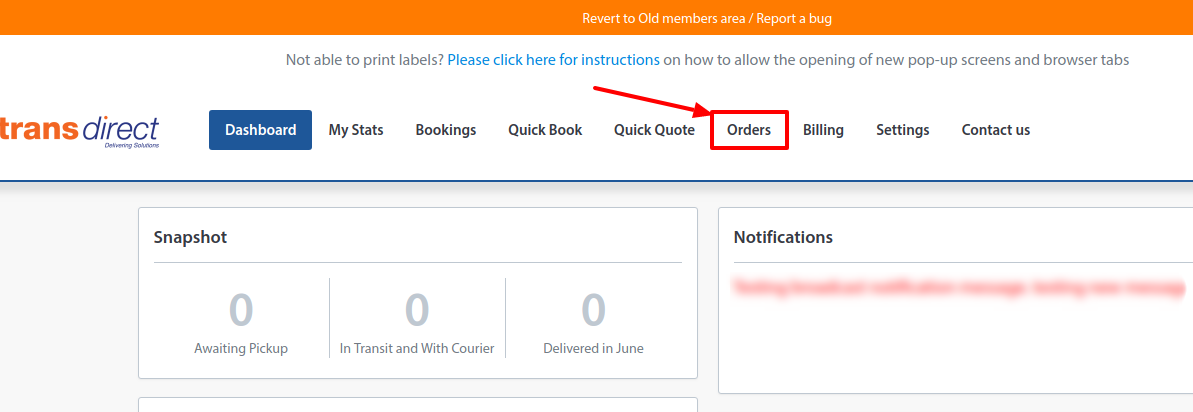Click the Delivered in June count
Screen dimensions: 1193x412
click(x=593, y=310)
